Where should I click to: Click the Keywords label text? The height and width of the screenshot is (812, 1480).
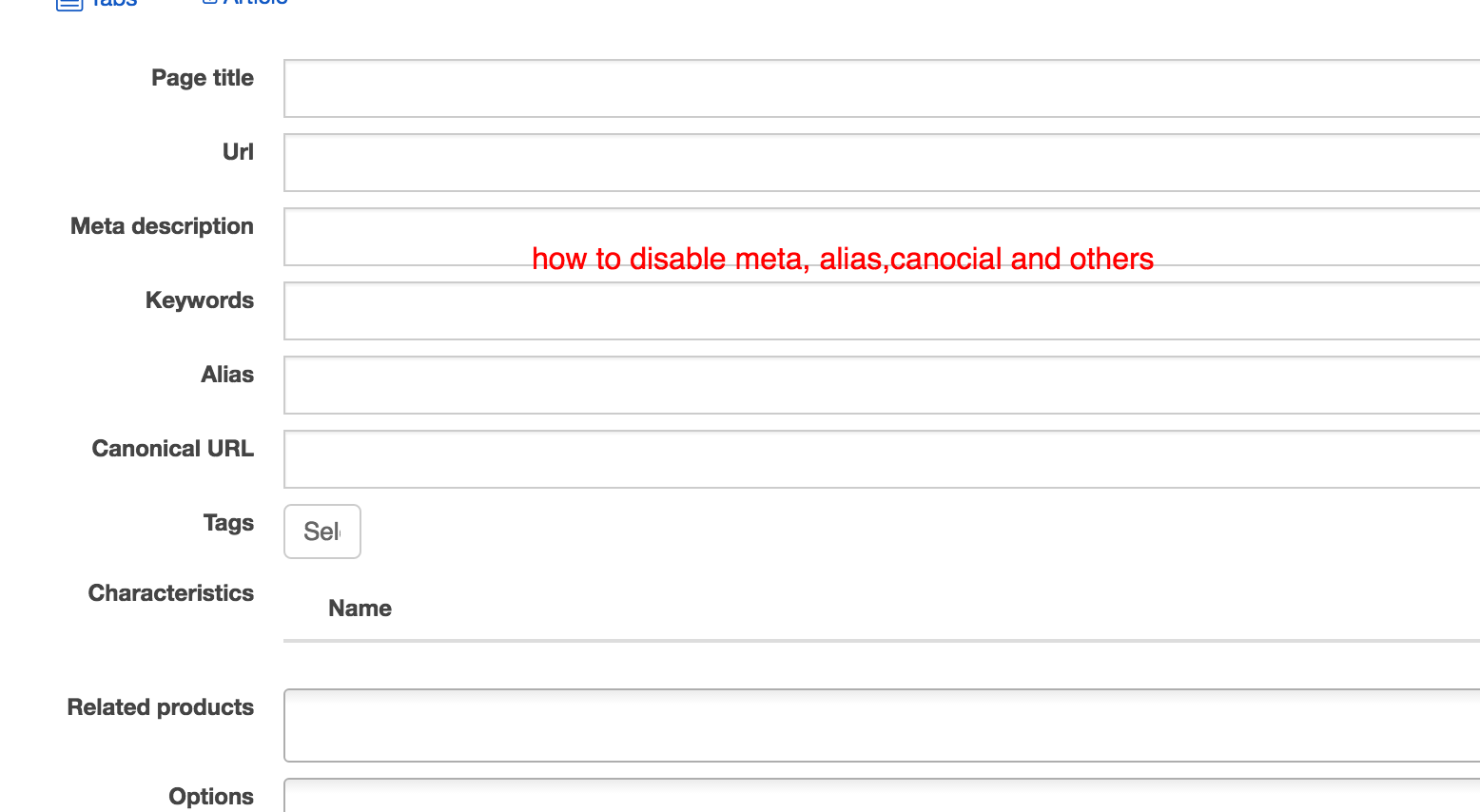pos(200,300)
